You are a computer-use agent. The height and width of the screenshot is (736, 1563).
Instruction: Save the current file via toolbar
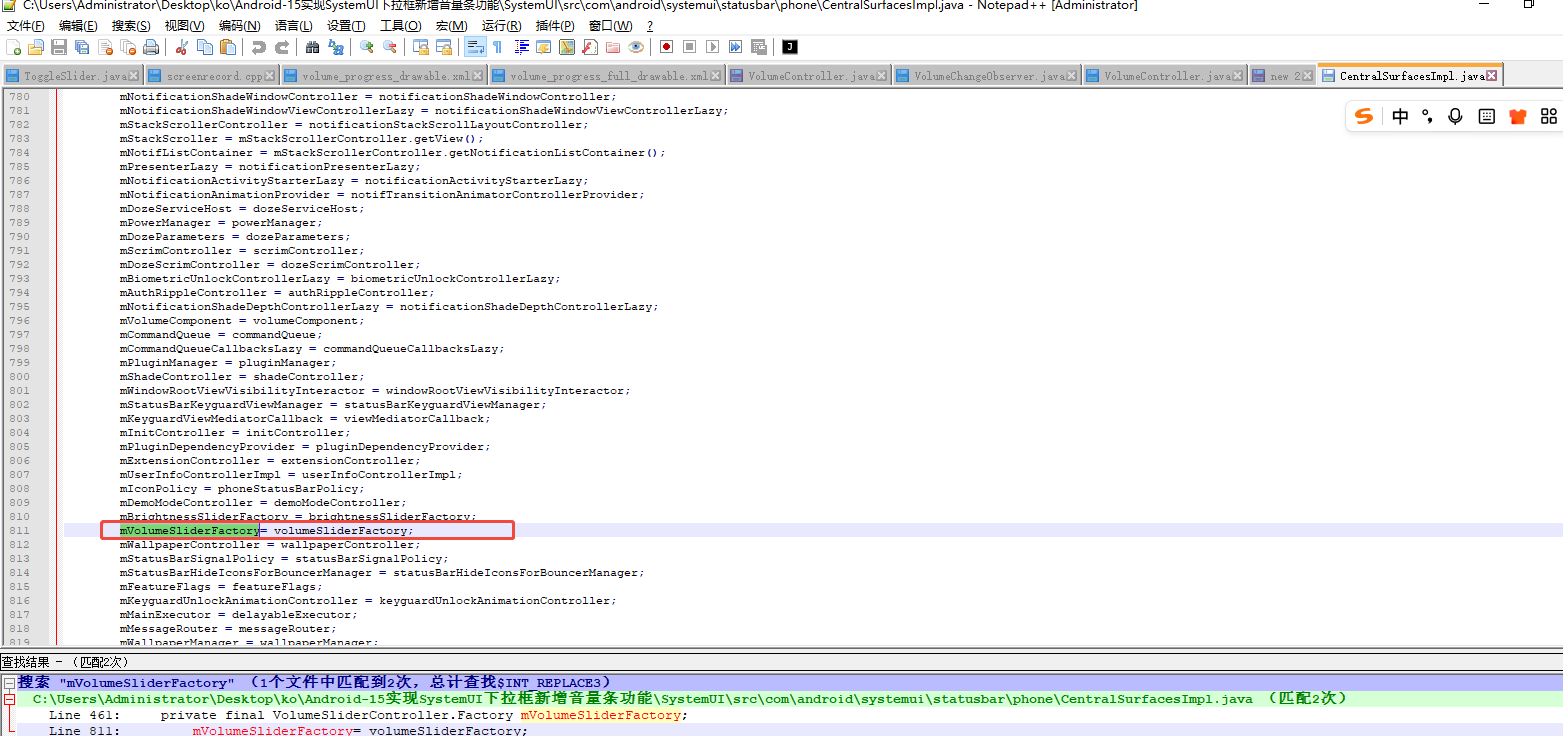pyautogui.click(x=59, y=47)
